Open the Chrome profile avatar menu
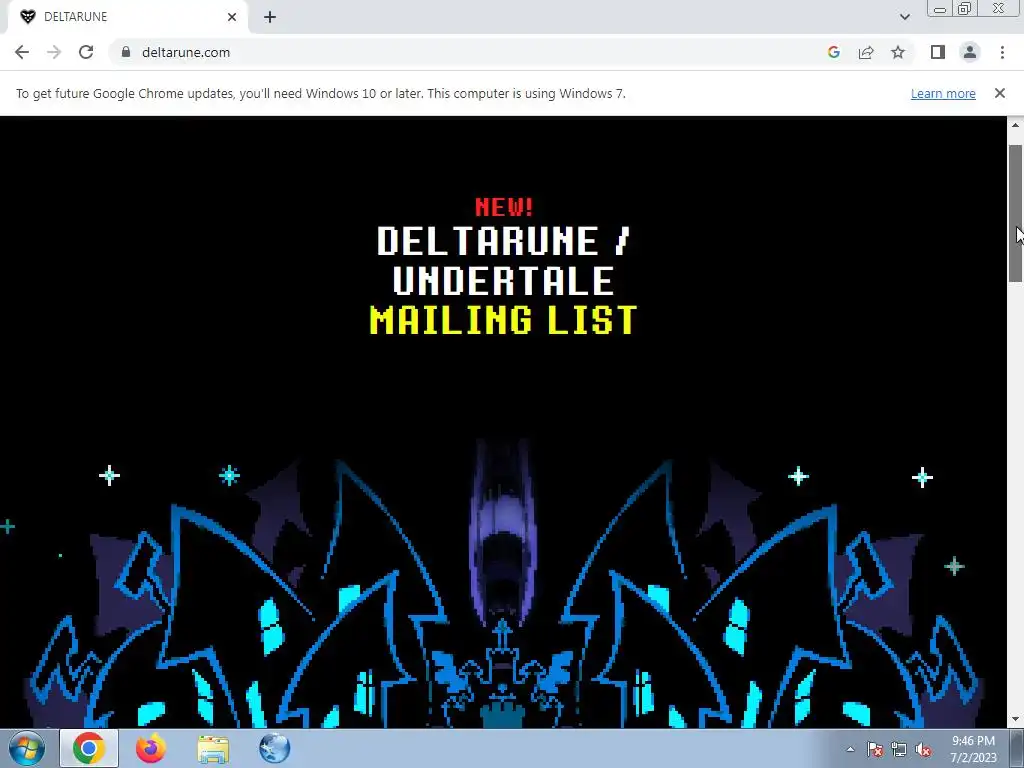 click(x=970, y=52)
